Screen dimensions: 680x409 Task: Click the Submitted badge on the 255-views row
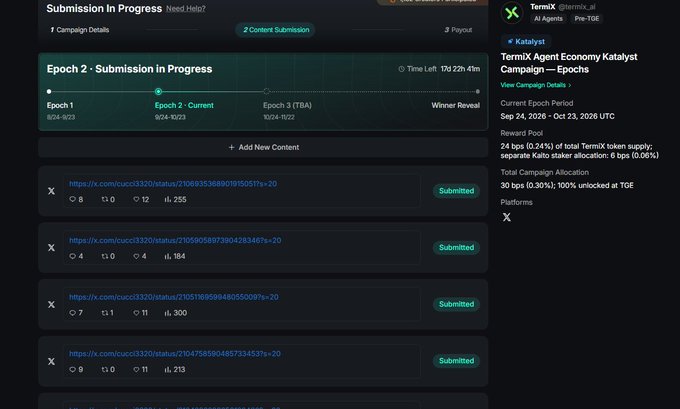[456, 191]
